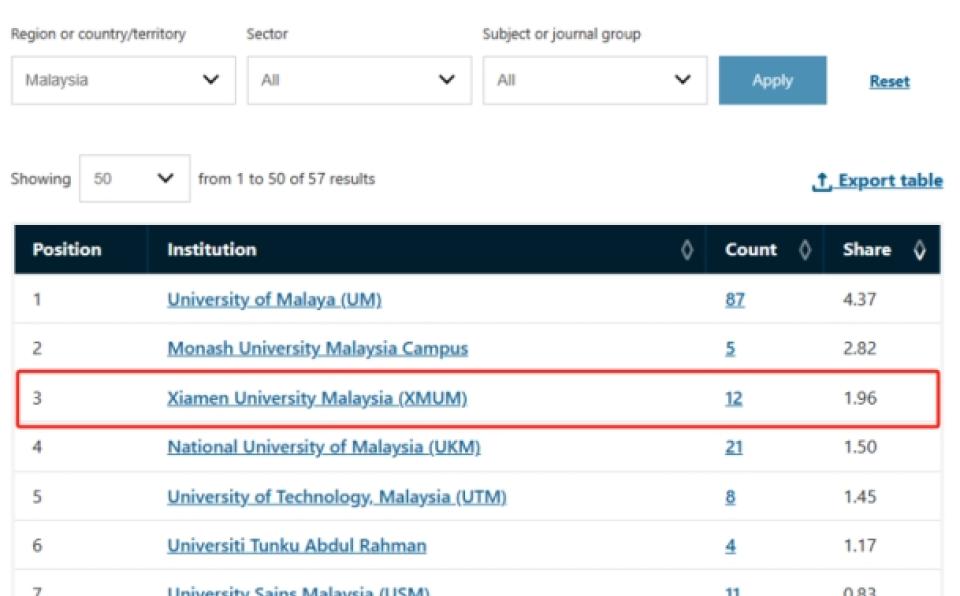This screenshot has height=596, width=960.
Task: Open count 12 for Xiamen University Malaysia
Action: pyautogui.click(x=731, y=397)
